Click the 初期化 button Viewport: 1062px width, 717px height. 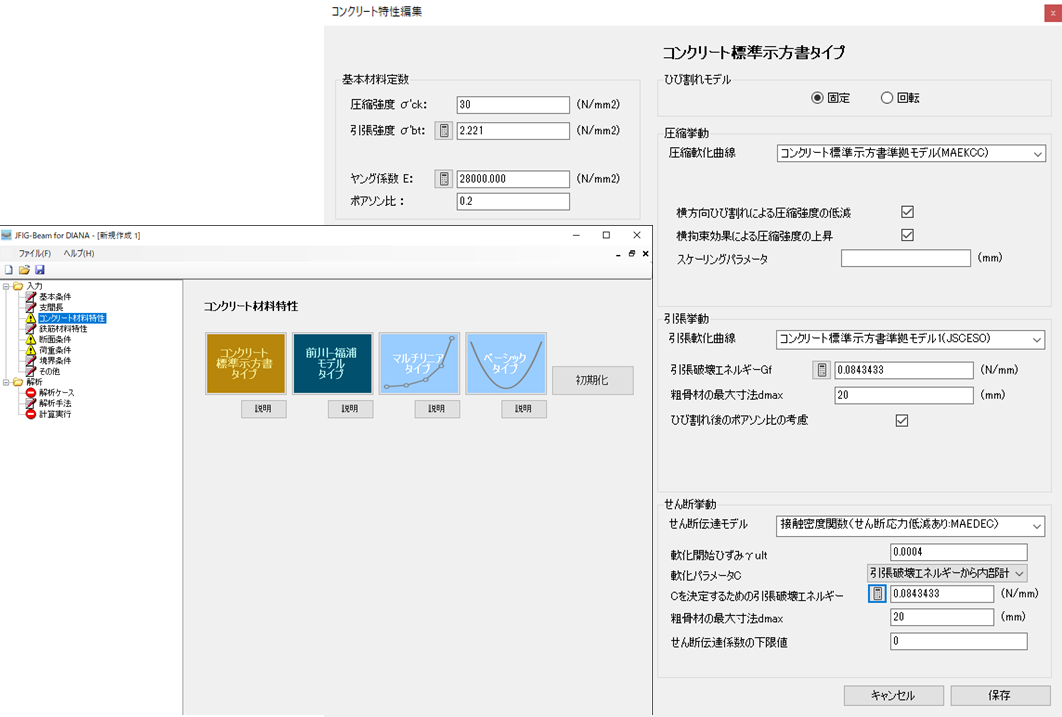coord(592,381)
